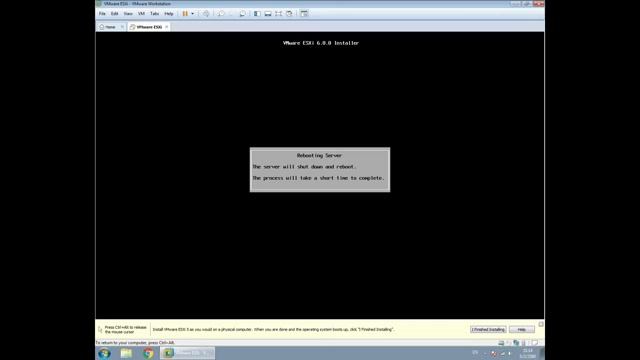Viewport: 640px width, 360px height.
Task: Take a snapshot using the snapshot icon
Action: pyautogui.click(x=220, y=13)
